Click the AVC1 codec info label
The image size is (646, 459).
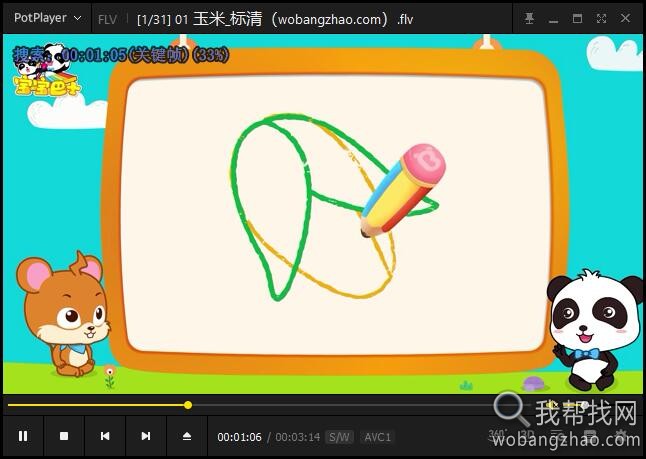coord(377,437)
